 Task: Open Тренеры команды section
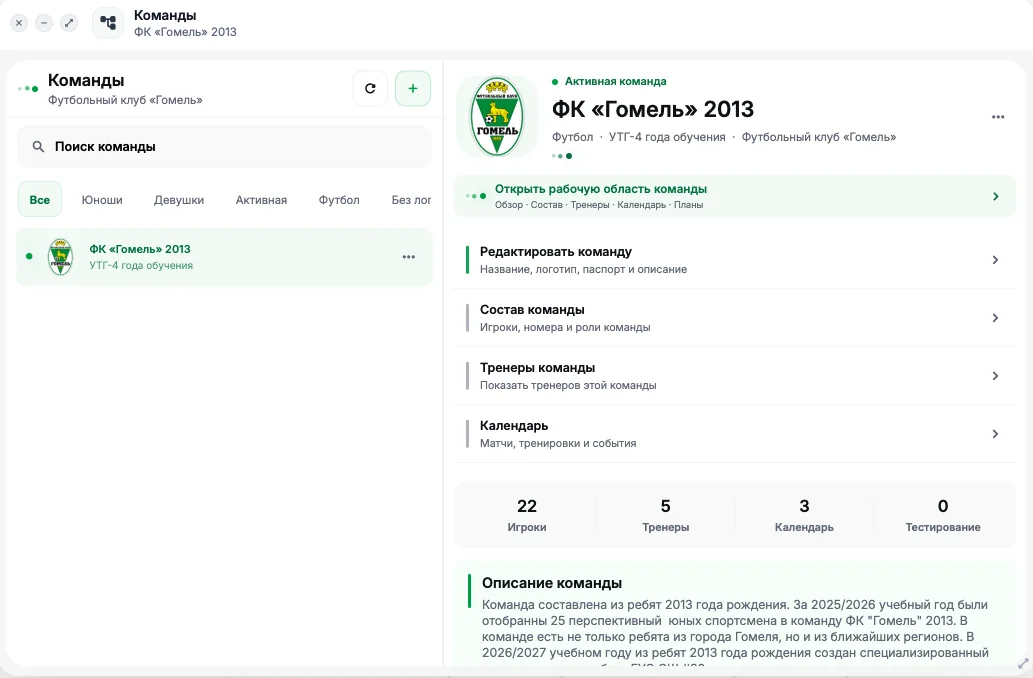click(x=735, y=376)
